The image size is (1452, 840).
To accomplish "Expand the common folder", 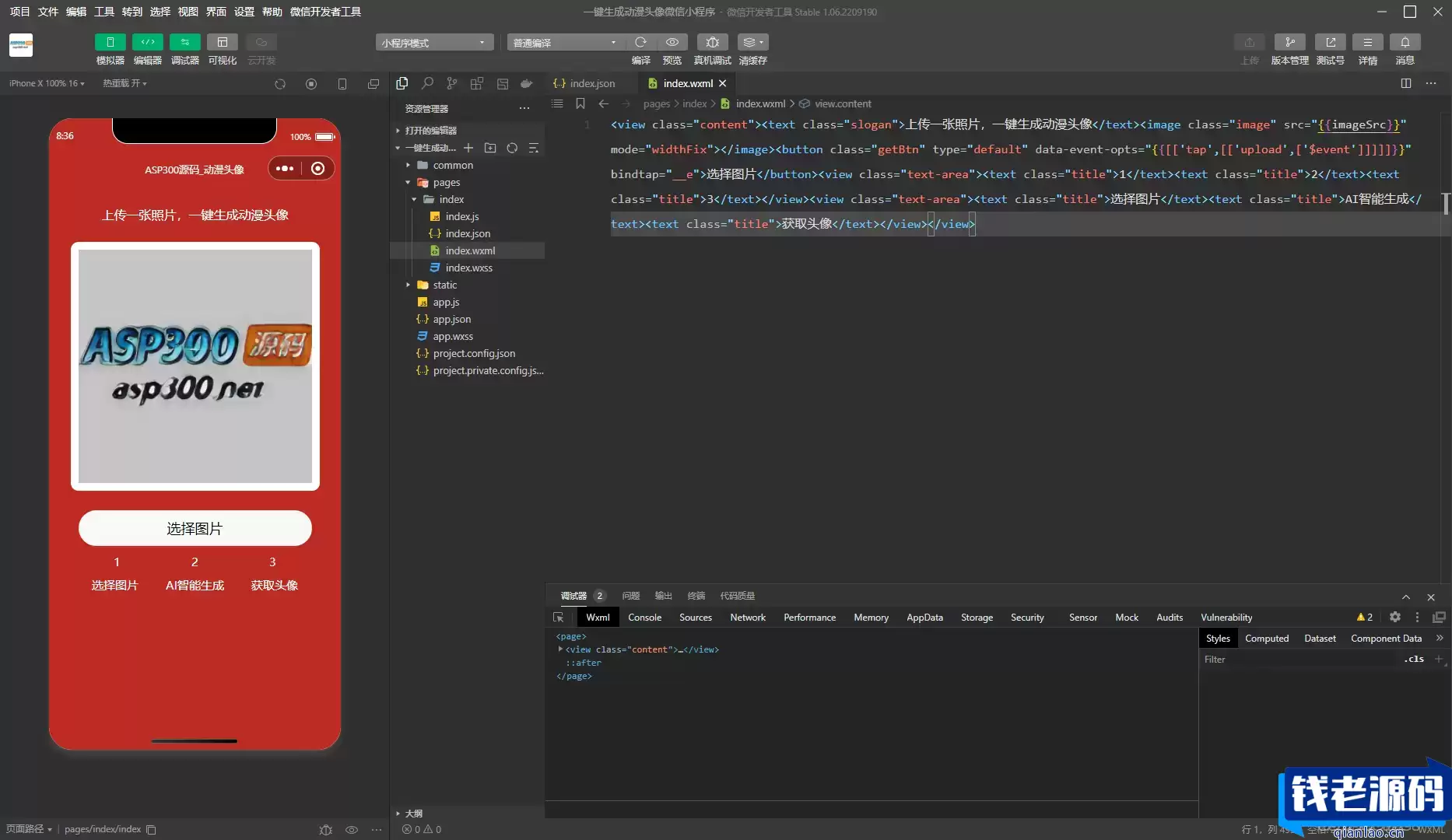I will pyautogui.click(x=408, y=165).
